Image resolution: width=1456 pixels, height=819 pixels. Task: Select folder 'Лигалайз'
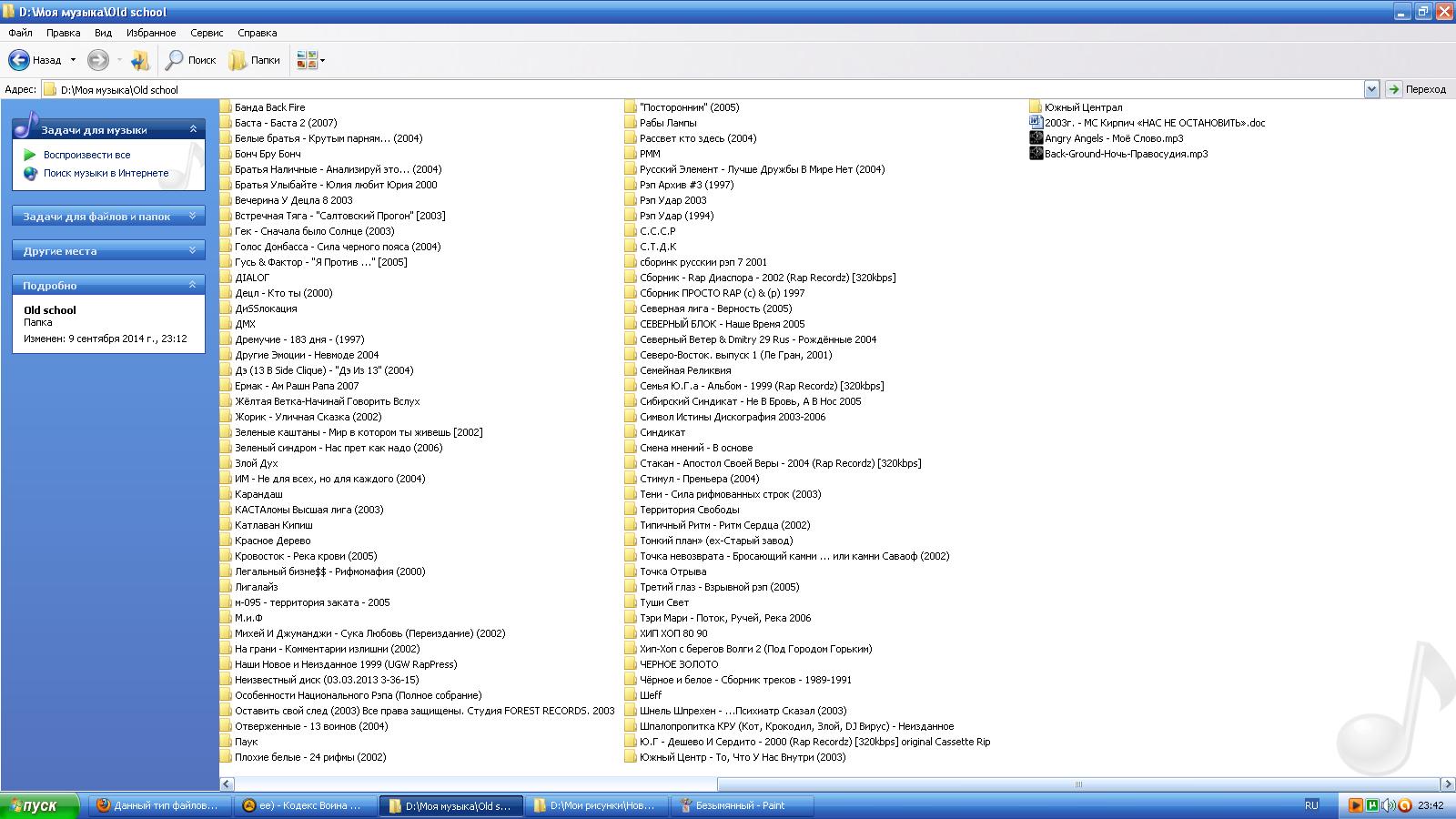tap(249, 587)
